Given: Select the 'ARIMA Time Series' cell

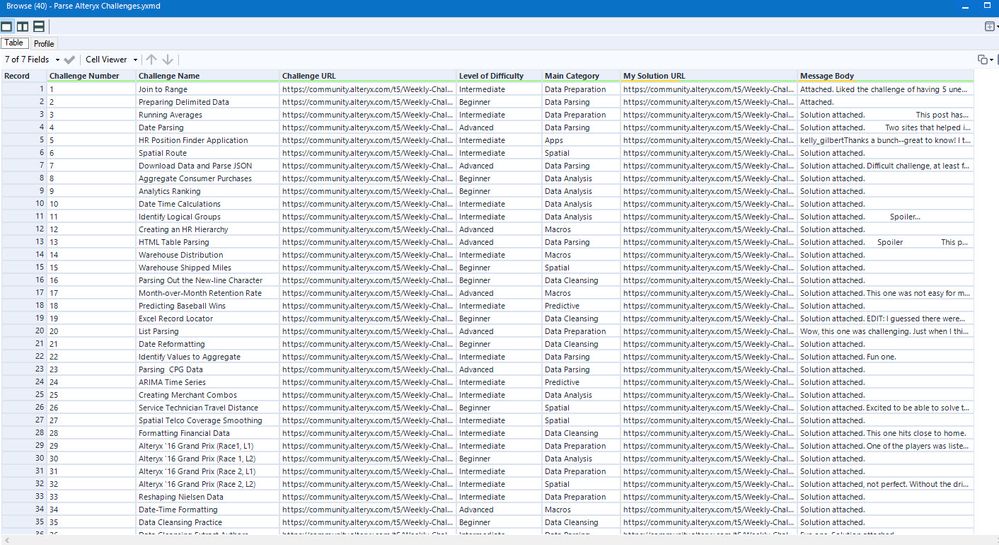Looking at the screenshot, I should click(208, 382).
